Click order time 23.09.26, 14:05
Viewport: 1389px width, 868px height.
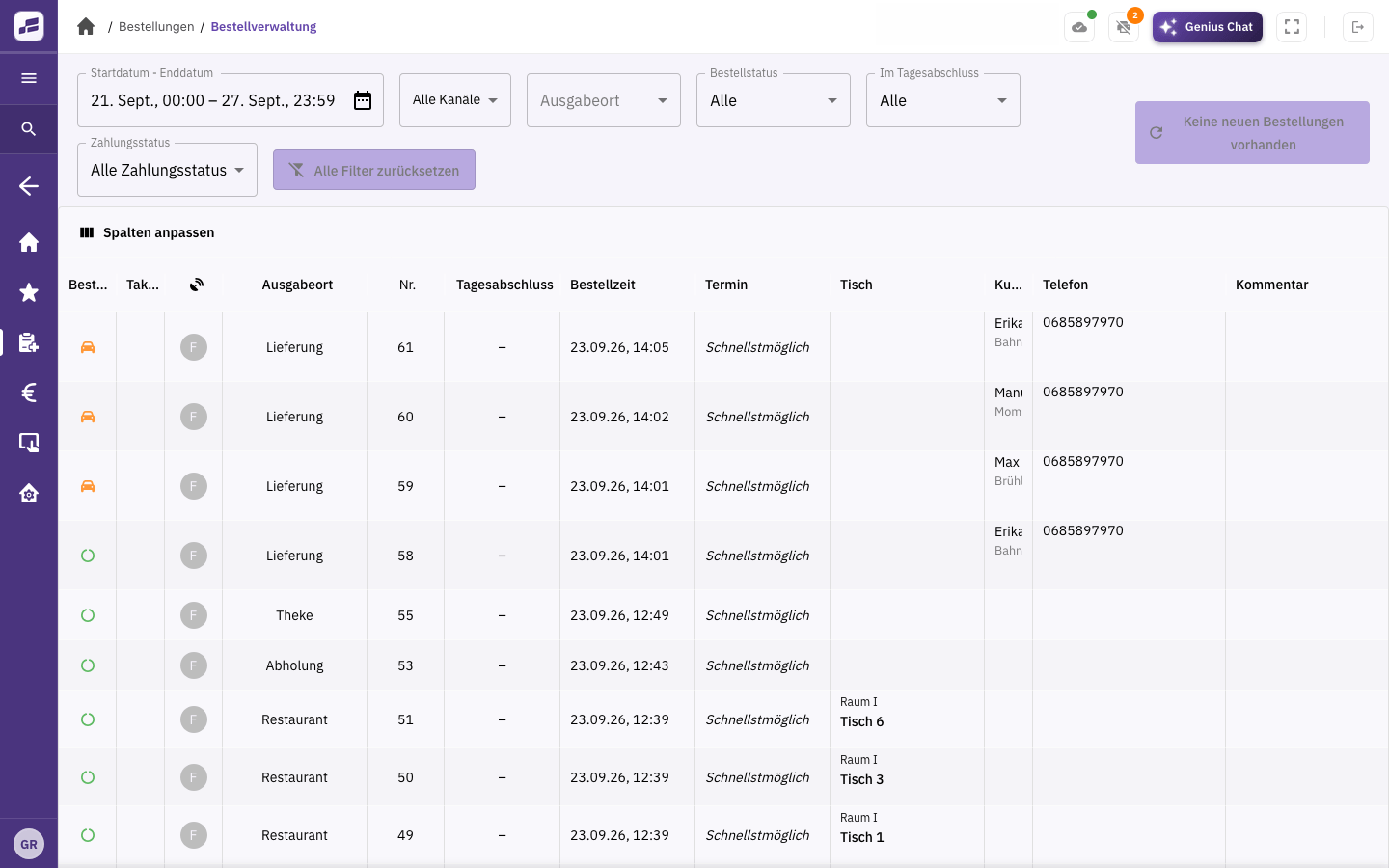point(619,347)
